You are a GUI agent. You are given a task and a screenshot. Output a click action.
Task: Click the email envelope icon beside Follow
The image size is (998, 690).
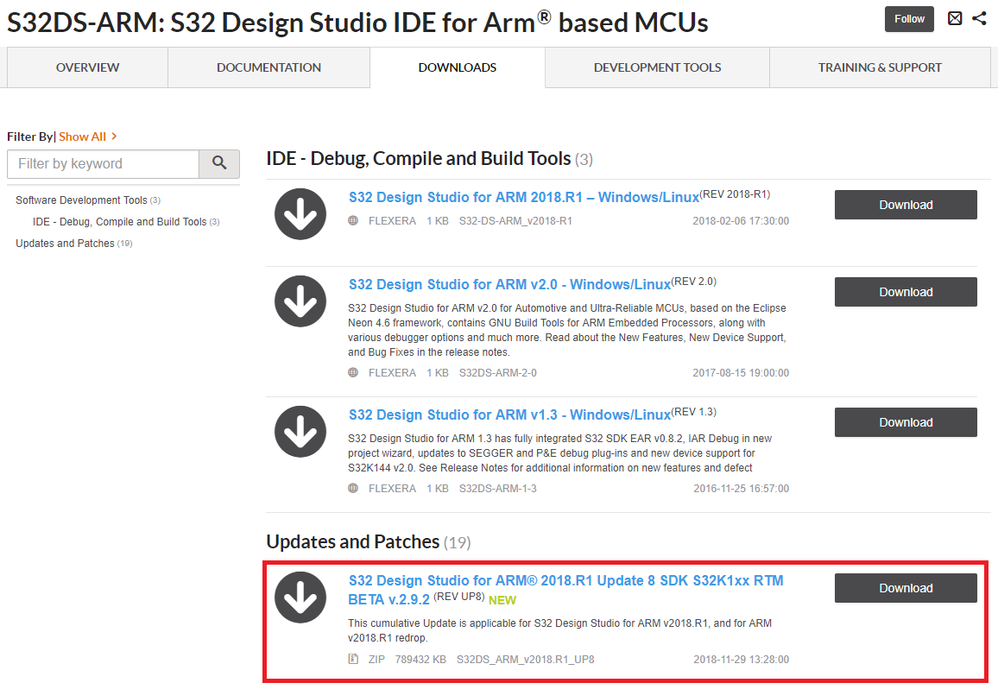[955, 18]
